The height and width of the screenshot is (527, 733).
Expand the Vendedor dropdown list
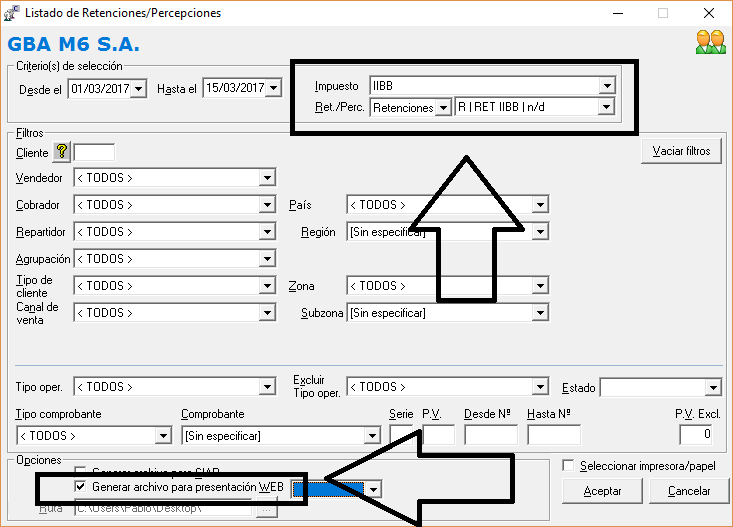pos(267,178)
